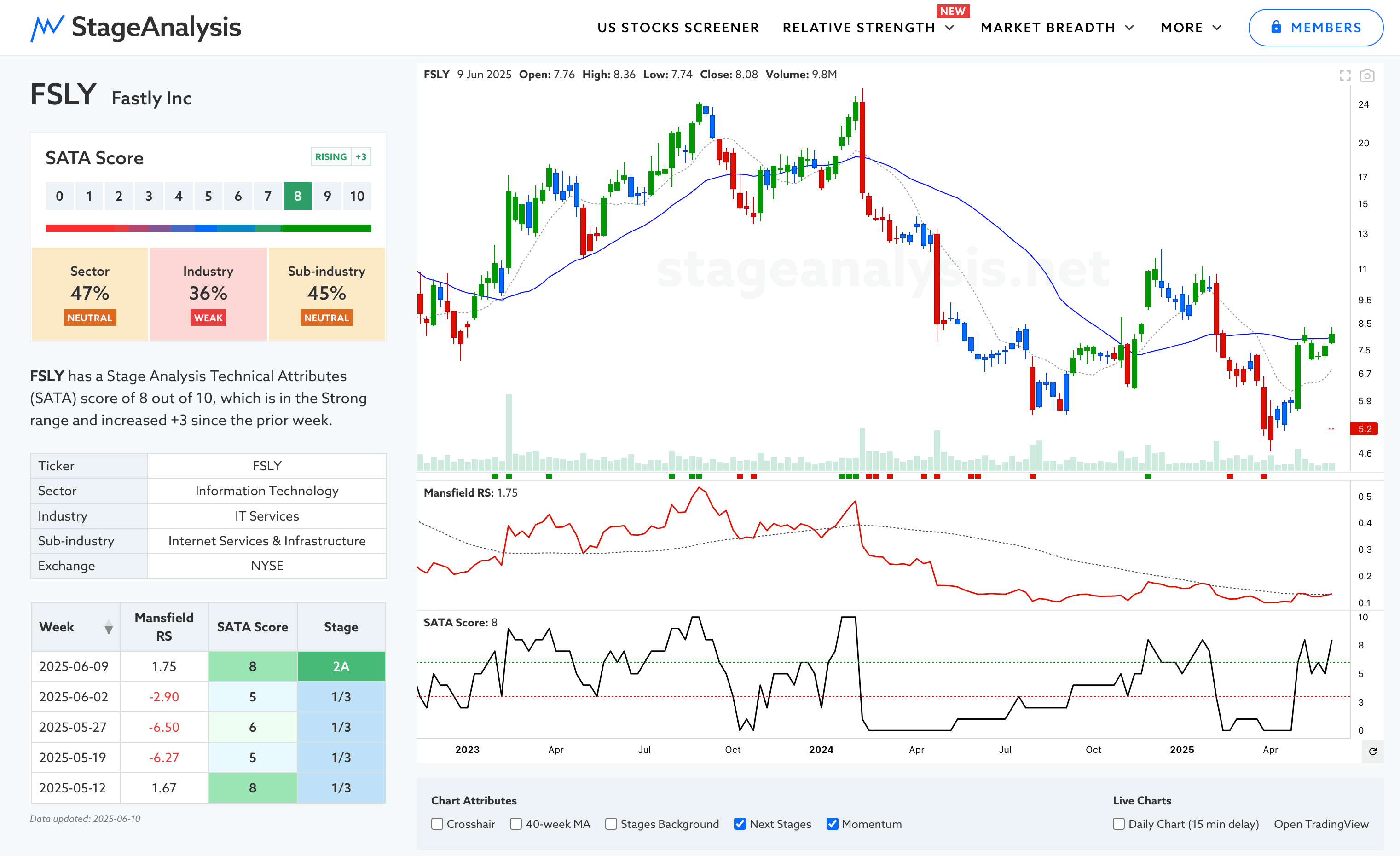Image resolution: width=1400 pixels, height=856 pixels.
Task: Click the StageAnalysis logo icon
Action: (x=47, y=28)
